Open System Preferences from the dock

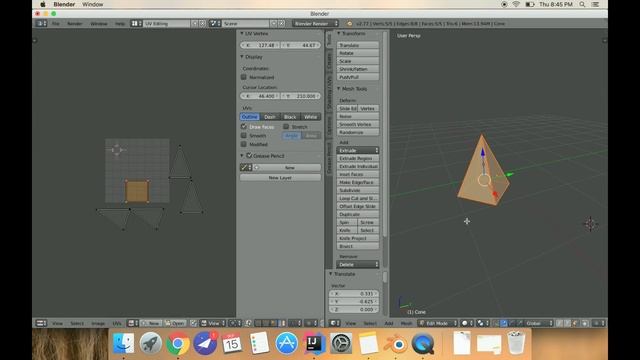(341, 343)
